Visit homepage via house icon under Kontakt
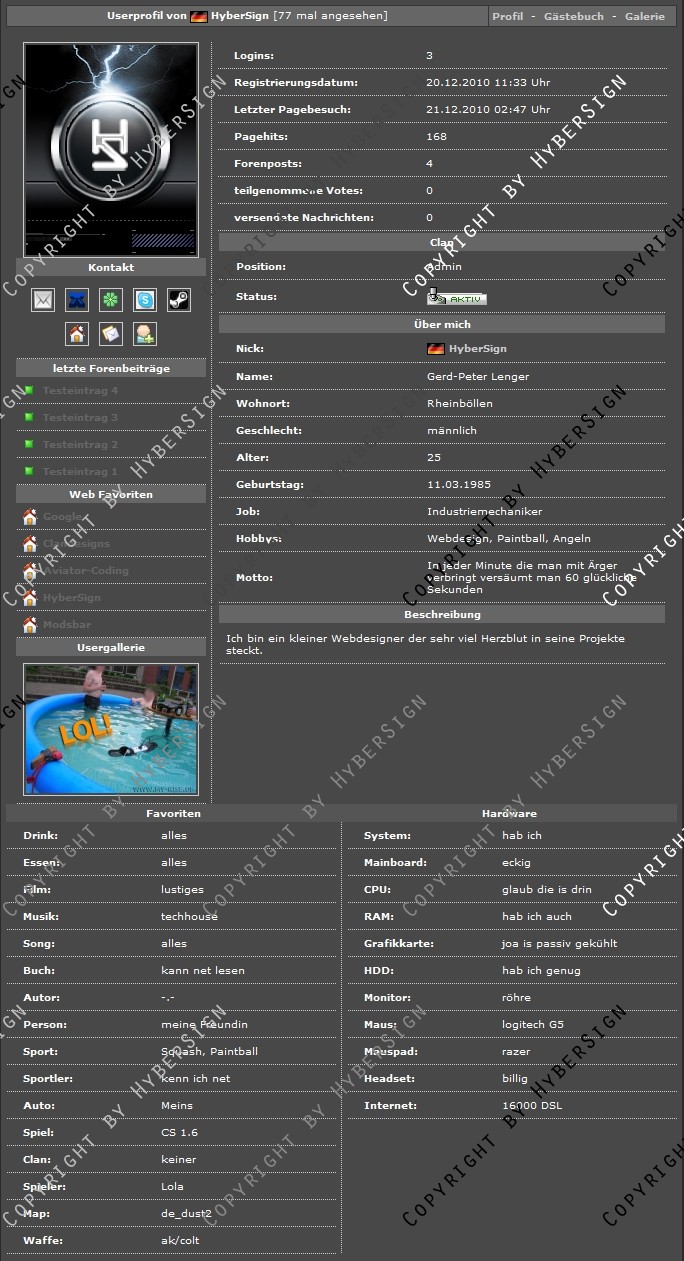This screenshot has width=684, height=1261. tap(77, 333)
